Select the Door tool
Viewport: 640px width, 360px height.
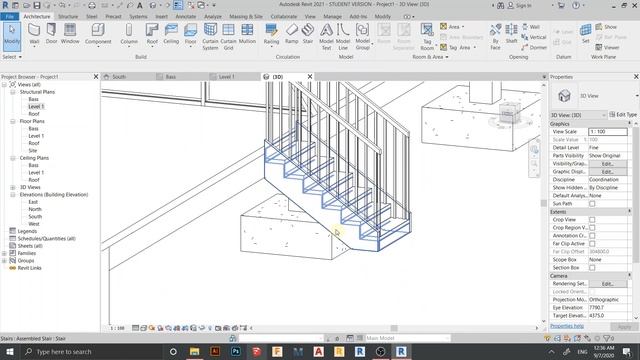coord(51,33)
